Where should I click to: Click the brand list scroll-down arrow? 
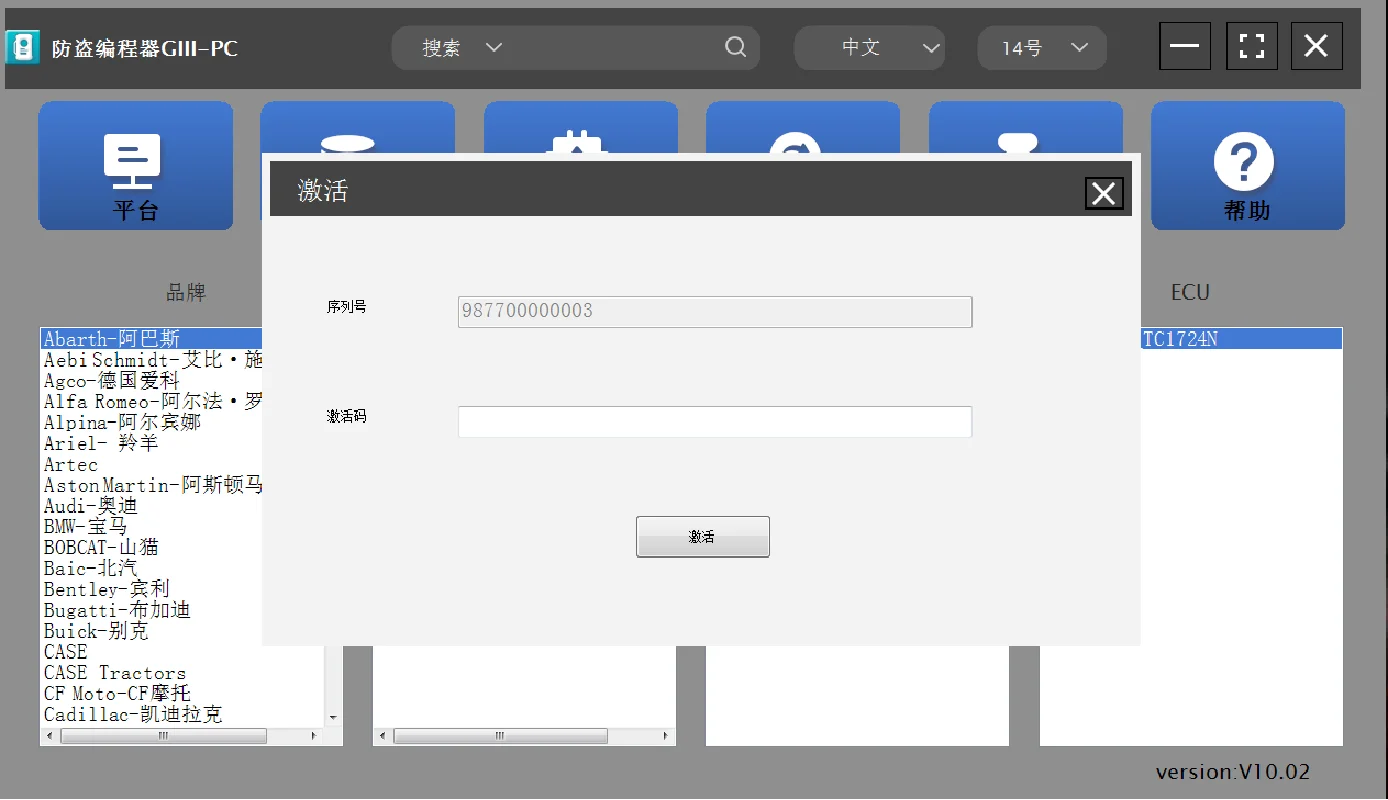coord(333,718)
